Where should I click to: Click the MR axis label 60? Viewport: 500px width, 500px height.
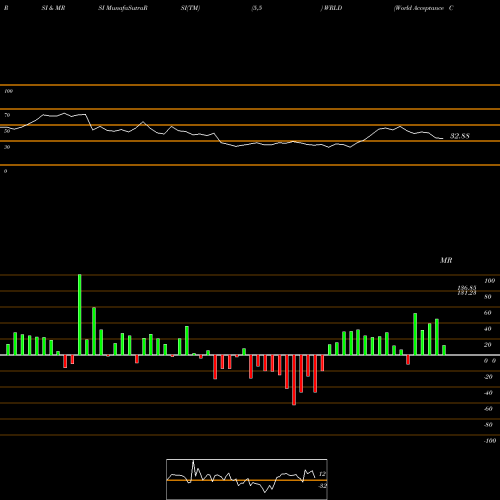click(488, 313)
